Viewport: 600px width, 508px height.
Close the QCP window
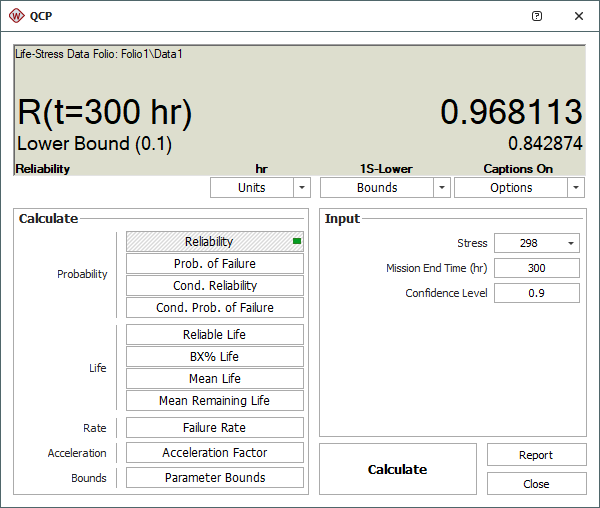(578, 16)
